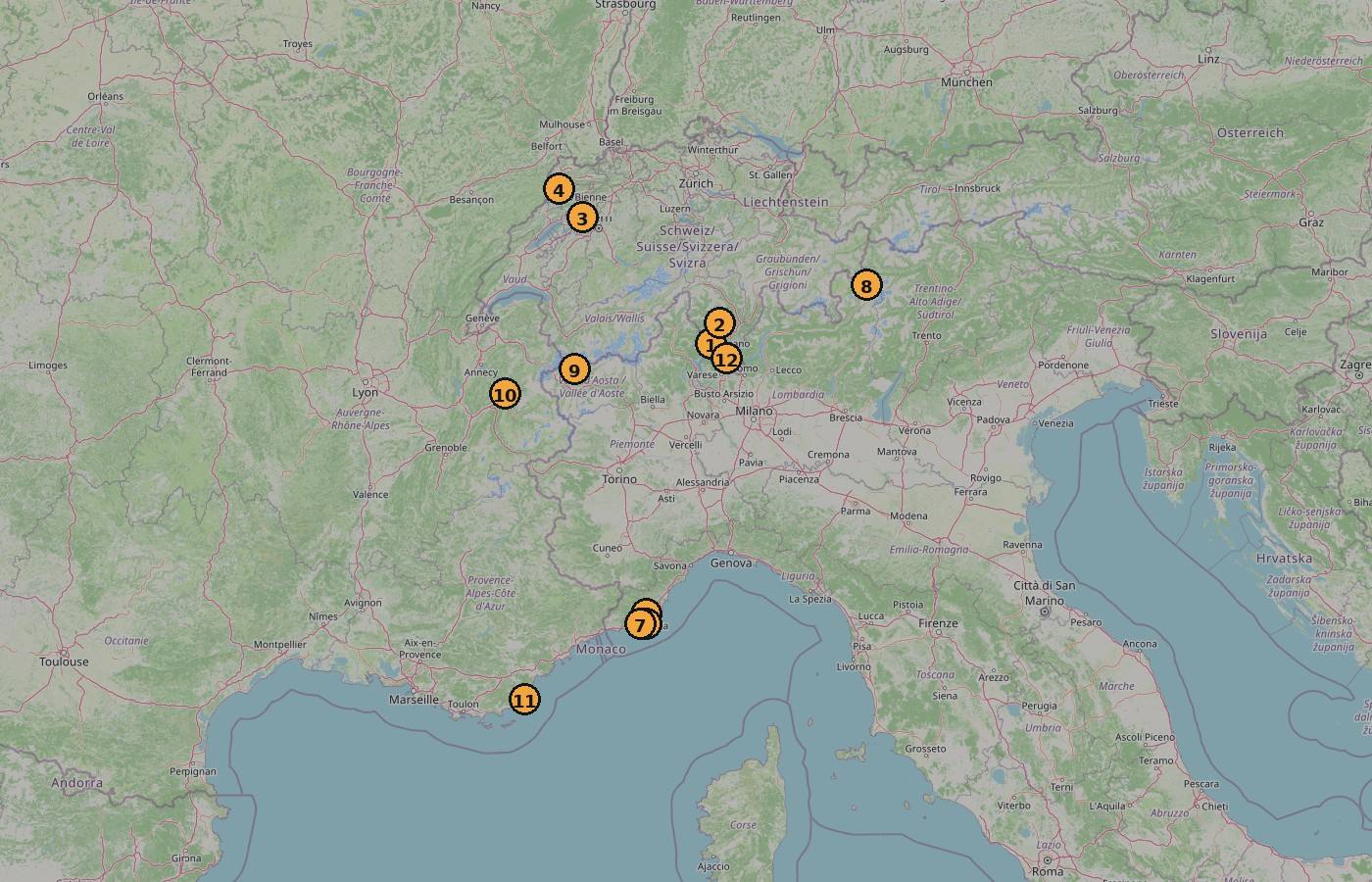The image size is (1372, 882).
Task: Click map marker number 8
Action: [x=866, y=286]
